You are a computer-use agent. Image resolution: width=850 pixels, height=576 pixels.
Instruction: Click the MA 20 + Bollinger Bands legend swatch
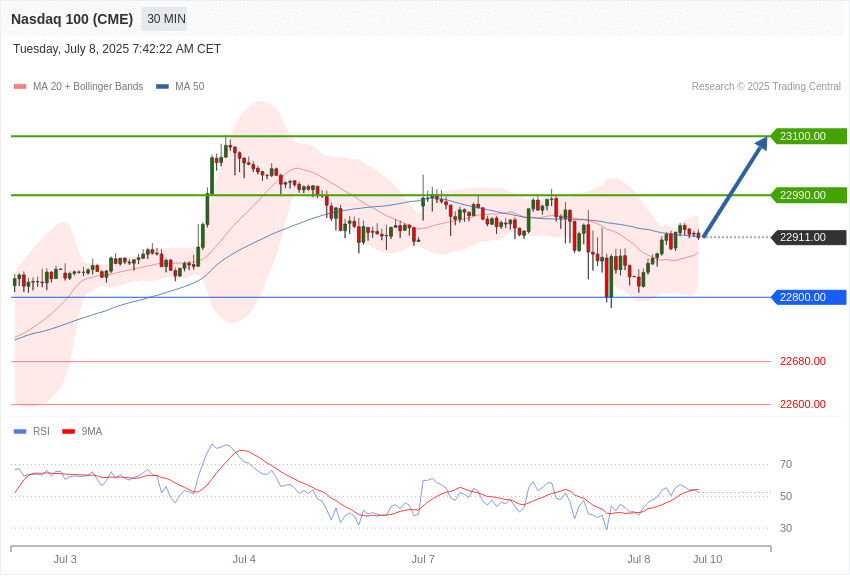tap(20, 87)
